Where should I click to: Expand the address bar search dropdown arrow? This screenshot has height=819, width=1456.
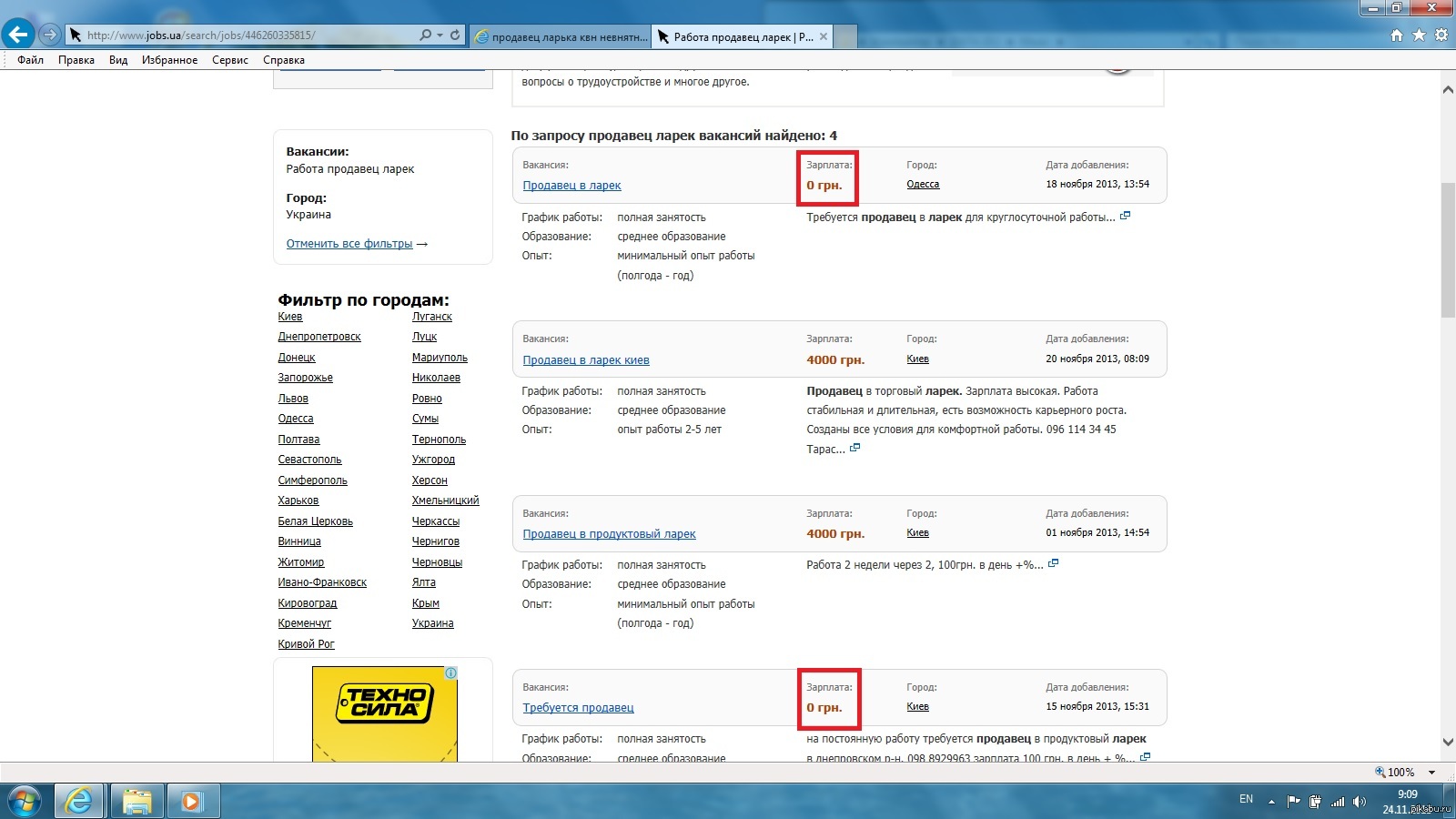440,35
